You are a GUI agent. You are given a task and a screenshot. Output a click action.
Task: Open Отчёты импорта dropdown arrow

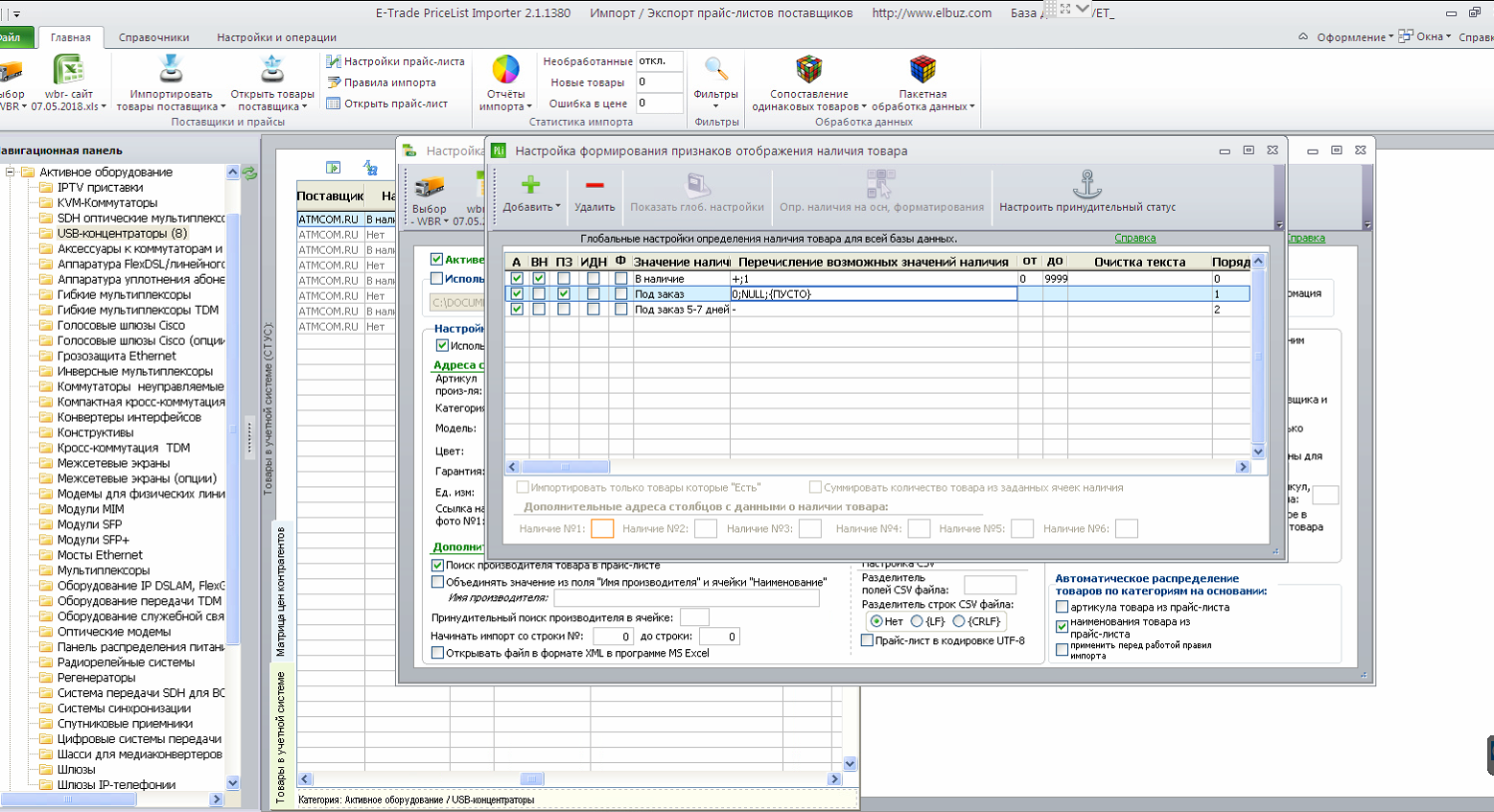(x=528, y=107)
